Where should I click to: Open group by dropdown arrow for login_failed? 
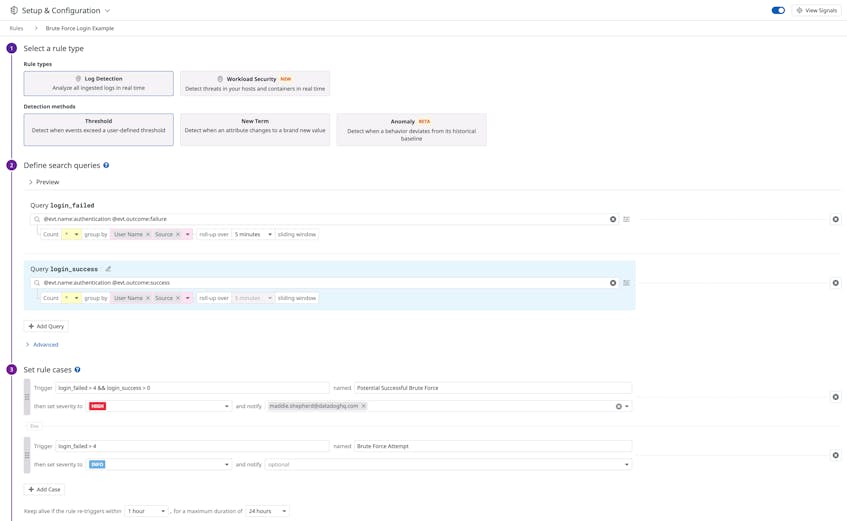click(187, 234)
